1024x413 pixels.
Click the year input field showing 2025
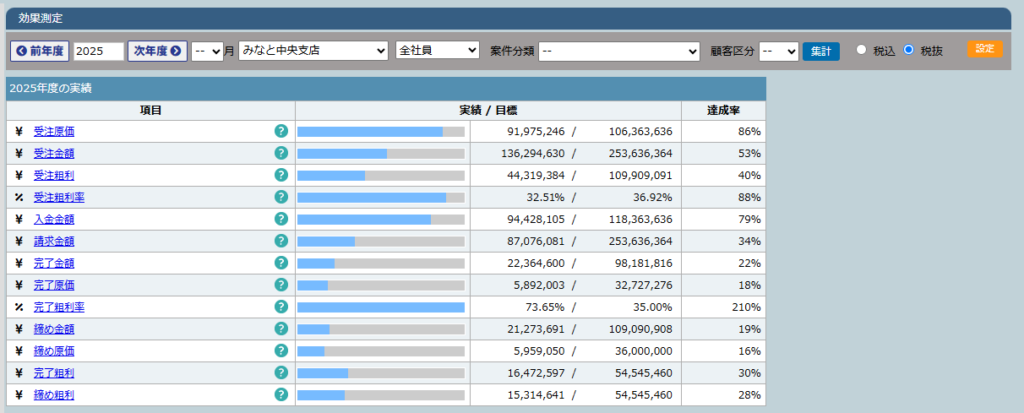[x=98, y=51]
